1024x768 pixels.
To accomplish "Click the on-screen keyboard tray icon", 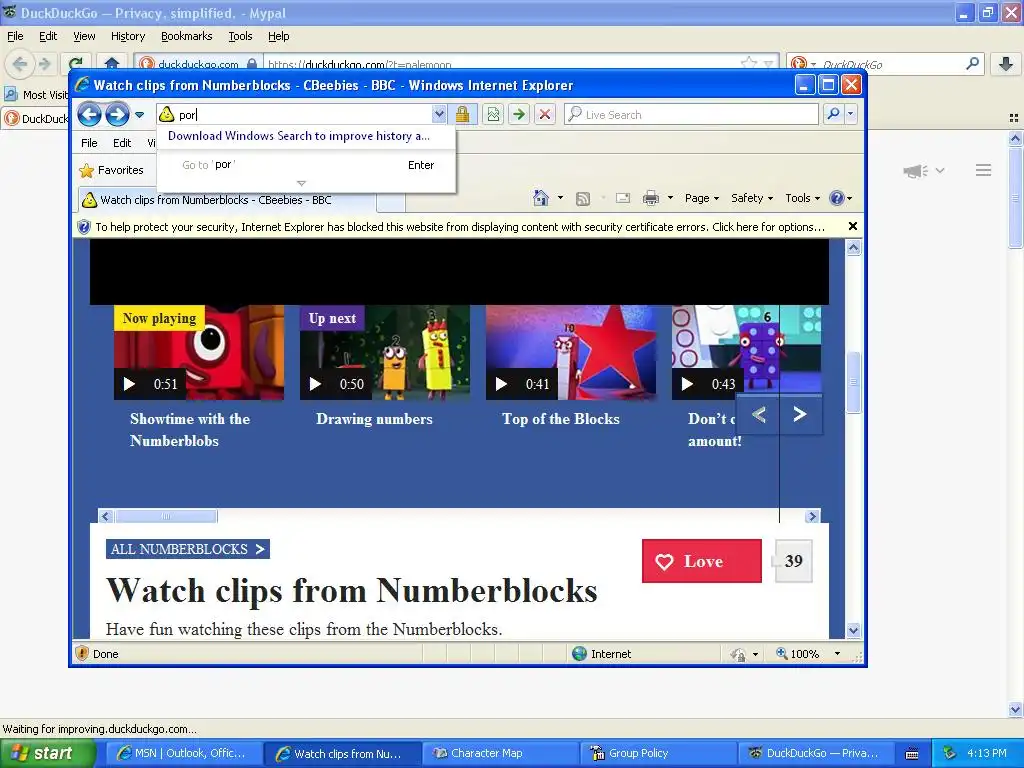I will click(912, 754).
